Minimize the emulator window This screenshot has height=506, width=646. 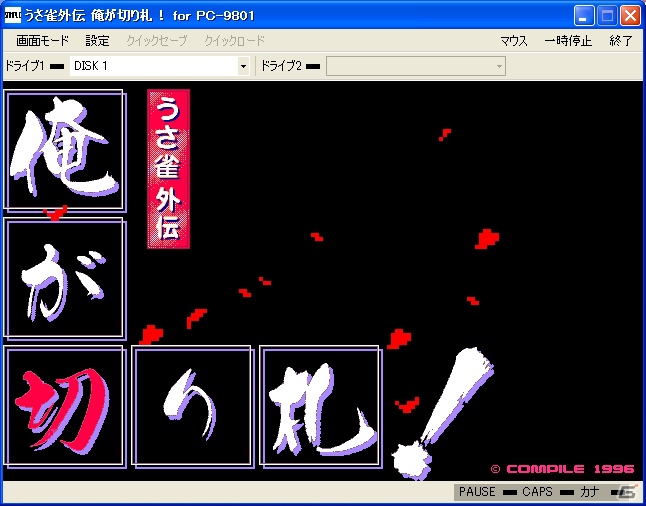584,16
